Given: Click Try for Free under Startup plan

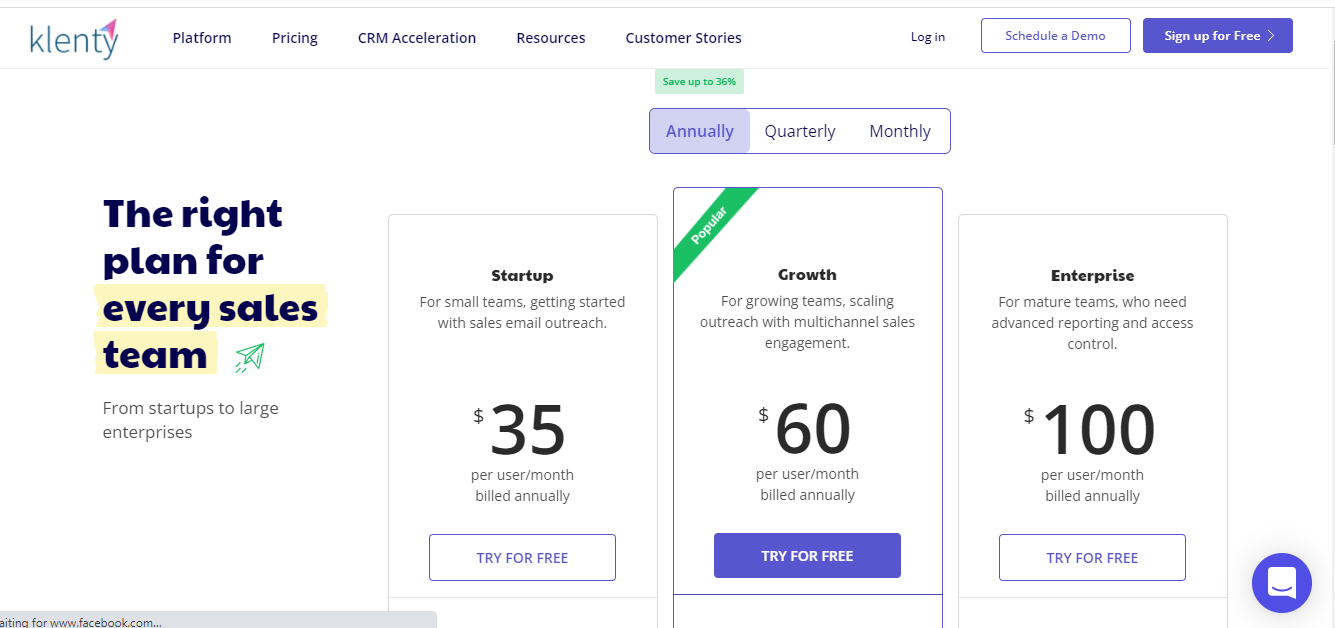Looking at the screenshot, I should [522, 558].
